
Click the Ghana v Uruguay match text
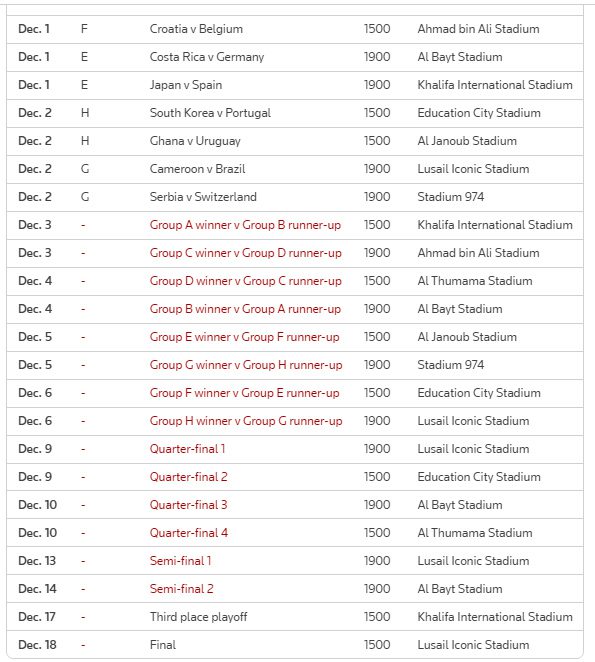click(x=195, y=141)
